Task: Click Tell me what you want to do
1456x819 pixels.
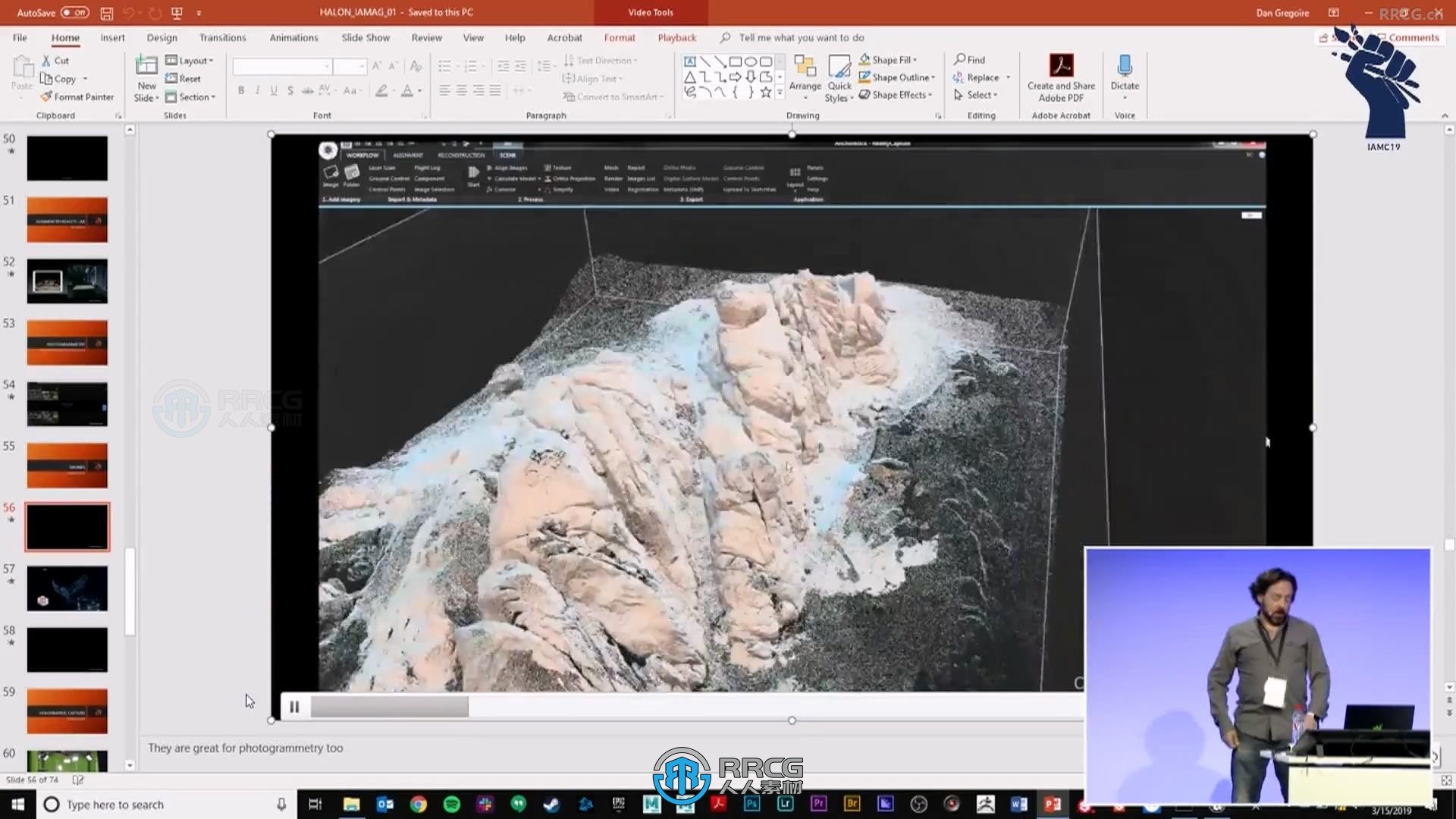Action: pyautogui.click(x=801, y=37)
